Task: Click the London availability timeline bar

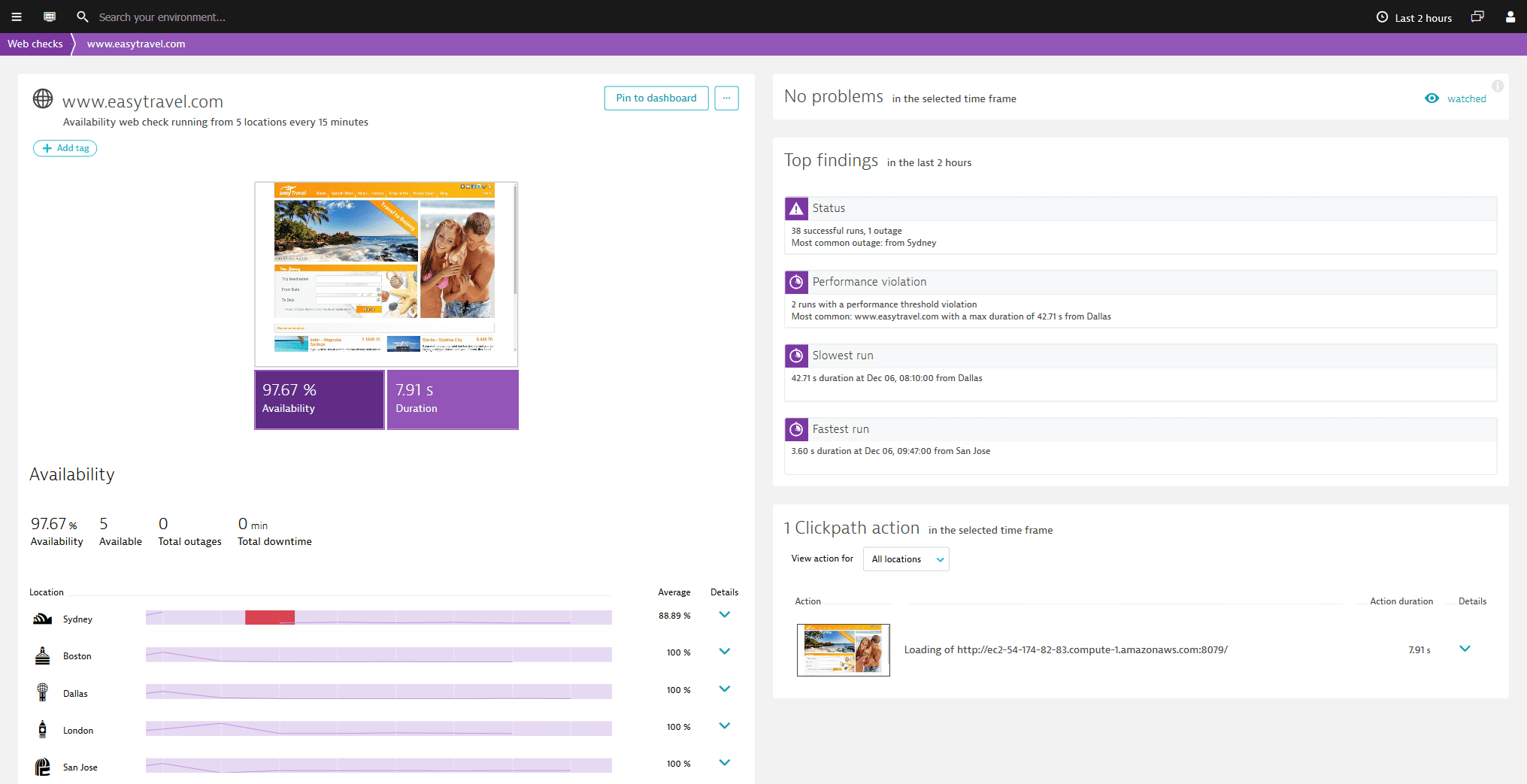Action: (379, 728)
